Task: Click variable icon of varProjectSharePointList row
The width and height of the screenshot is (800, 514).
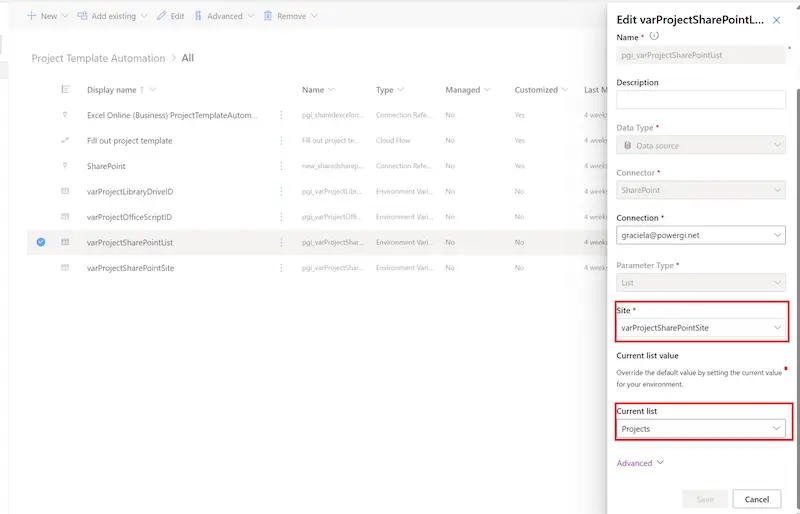Action: [x=65, y=242]
